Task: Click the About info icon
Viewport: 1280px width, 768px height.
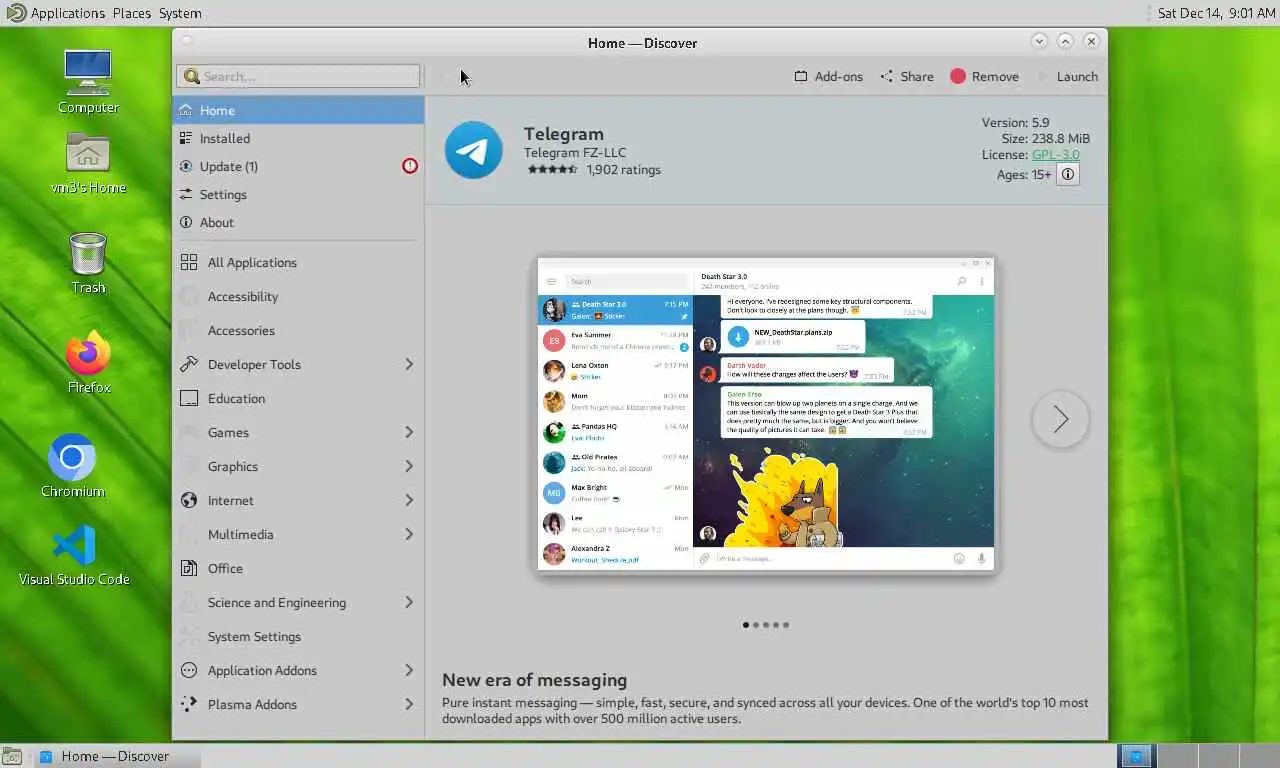Action: pyautogui.click(x=186, y=222)
